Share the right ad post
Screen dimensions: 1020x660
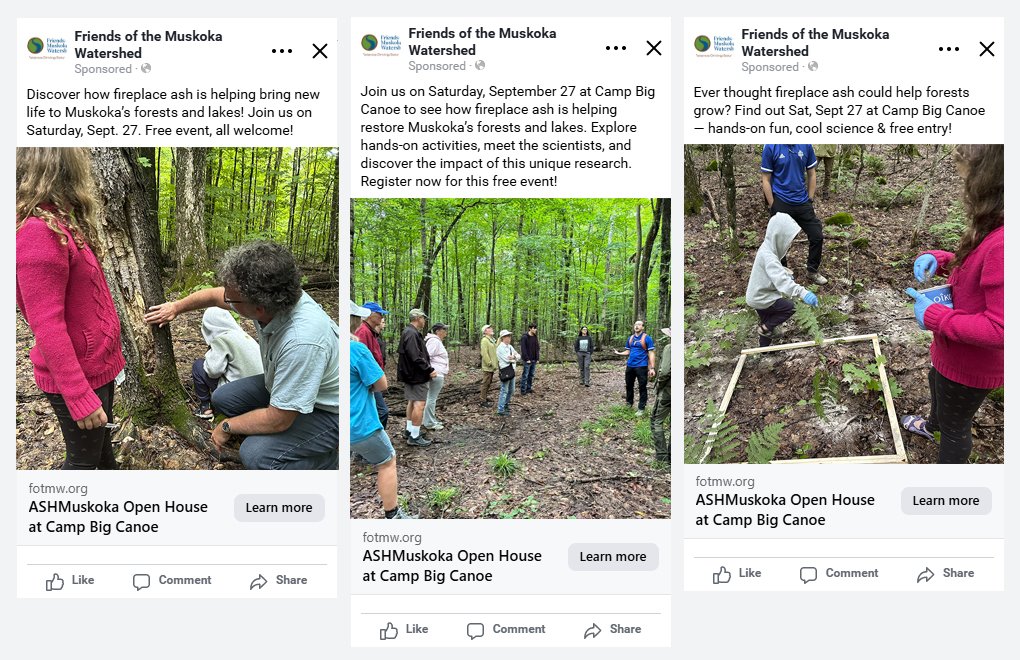coord(945,574)
